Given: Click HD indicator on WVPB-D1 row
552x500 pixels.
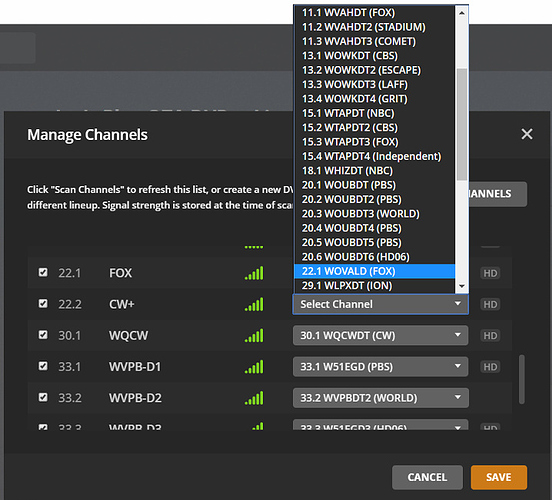Looking at the screenshot, I should click(490, 367).
